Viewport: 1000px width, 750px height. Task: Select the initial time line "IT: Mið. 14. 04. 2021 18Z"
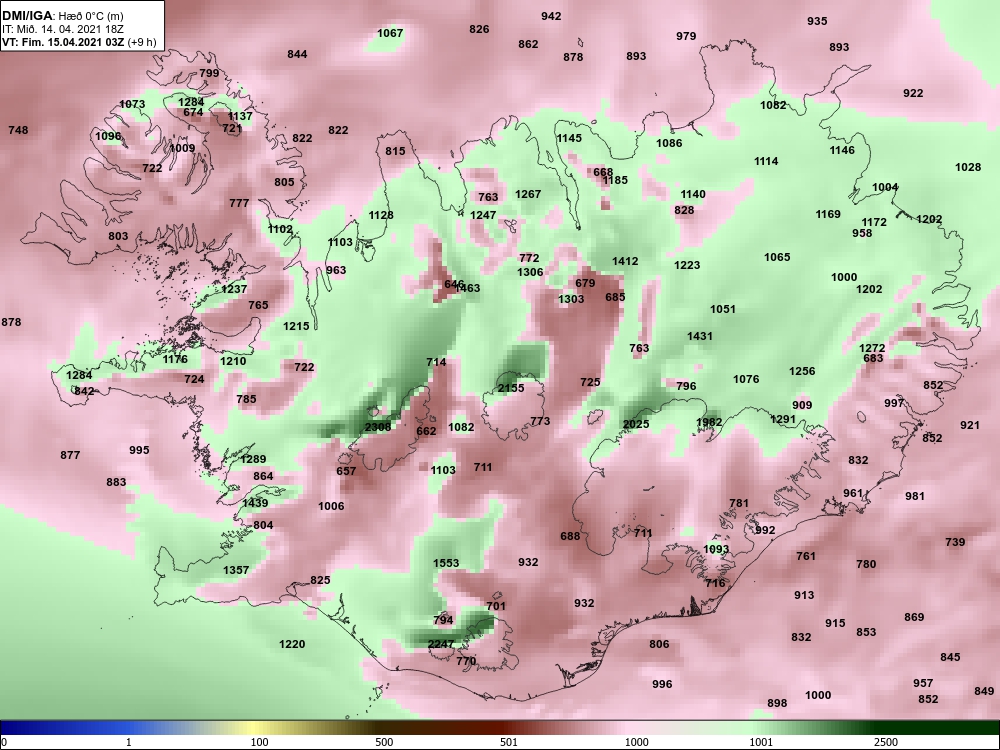point(62,29)
